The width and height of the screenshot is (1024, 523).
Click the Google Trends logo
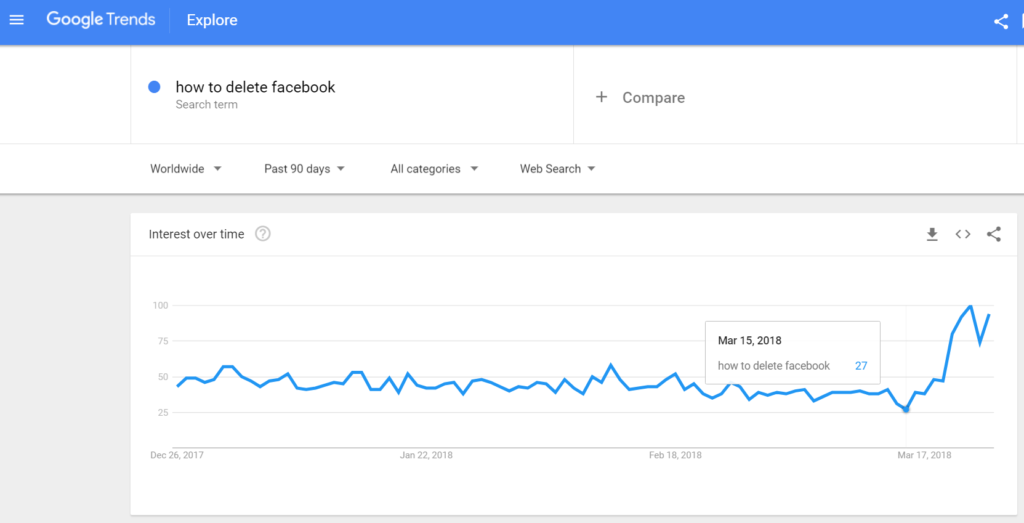click(x=99, y=20)
